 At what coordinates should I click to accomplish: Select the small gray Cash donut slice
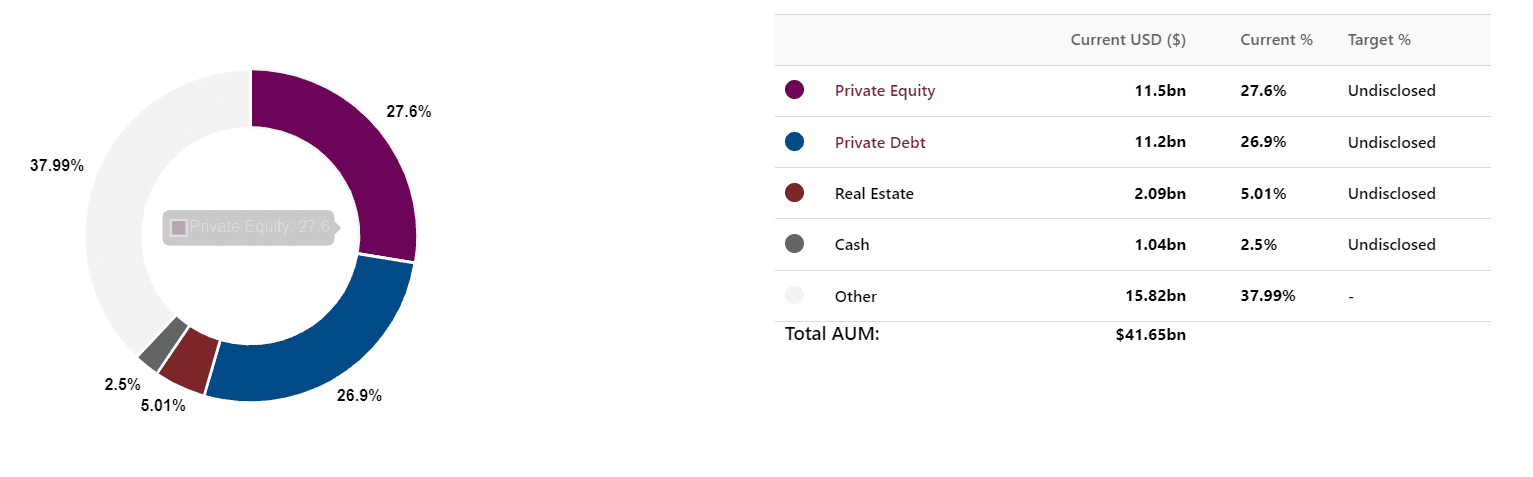click(161, 343)
